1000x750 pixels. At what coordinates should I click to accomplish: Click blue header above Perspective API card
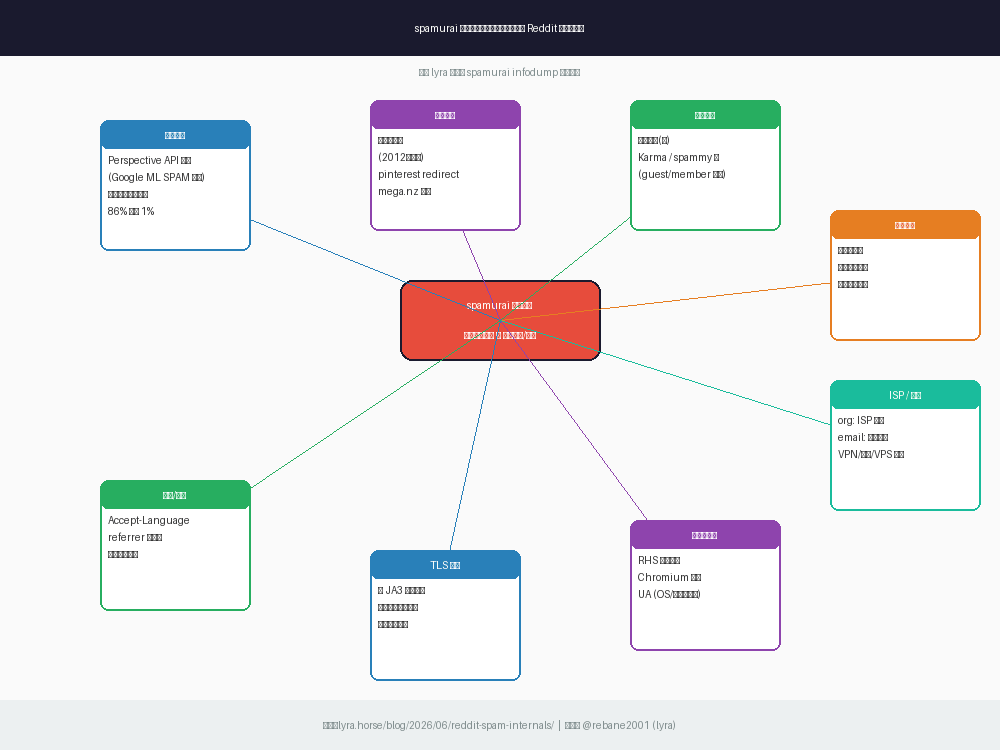click(x=175, y=135)
